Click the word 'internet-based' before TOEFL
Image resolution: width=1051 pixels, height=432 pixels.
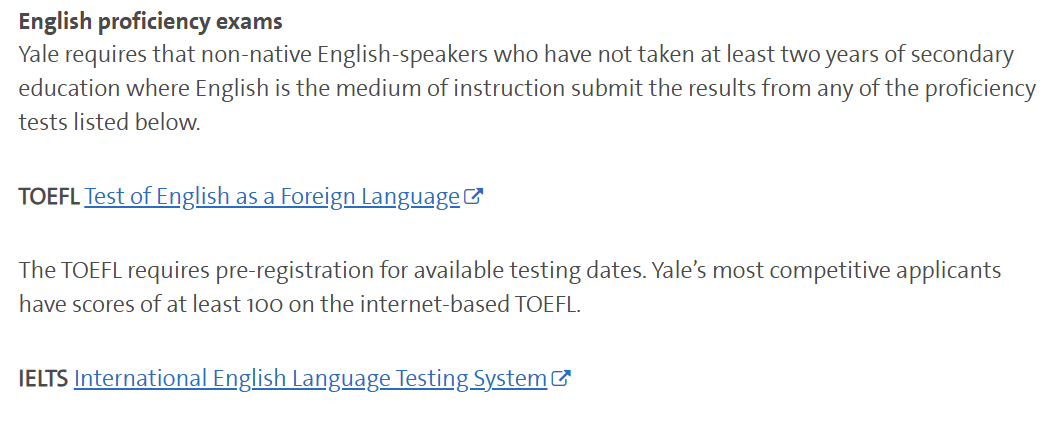[x=435, y=305]
